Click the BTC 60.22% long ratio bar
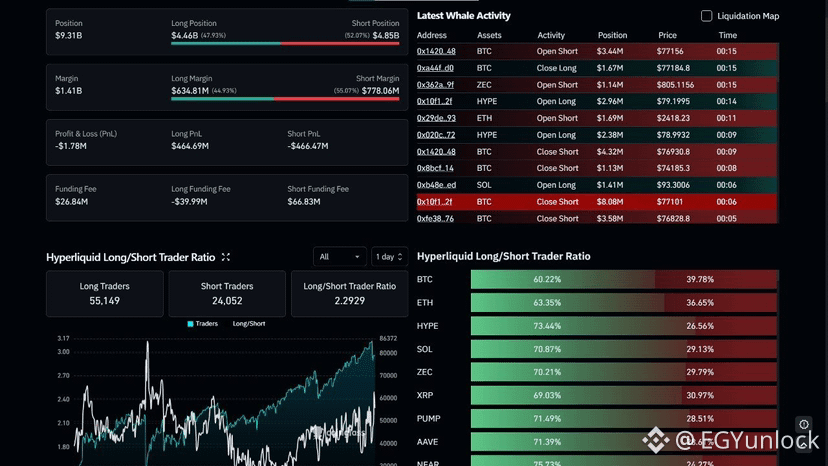 click(563, 279)
